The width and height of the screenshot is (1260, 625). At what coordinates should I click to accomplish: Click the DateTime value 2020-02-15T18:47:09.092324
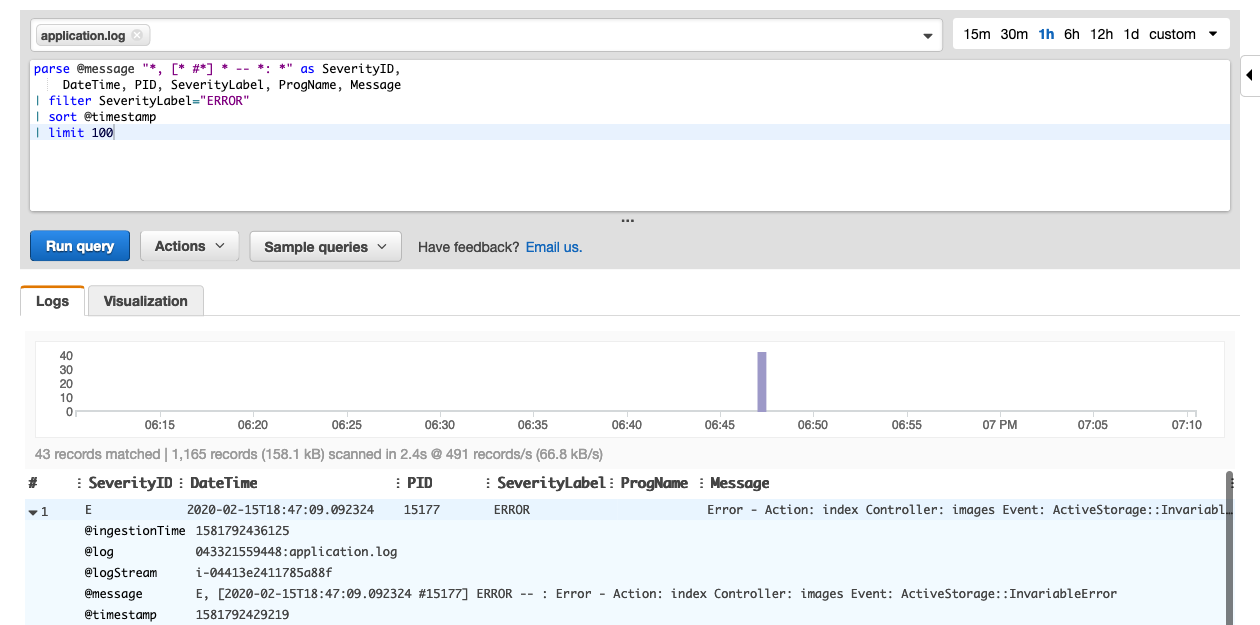[x=280, y=510]
